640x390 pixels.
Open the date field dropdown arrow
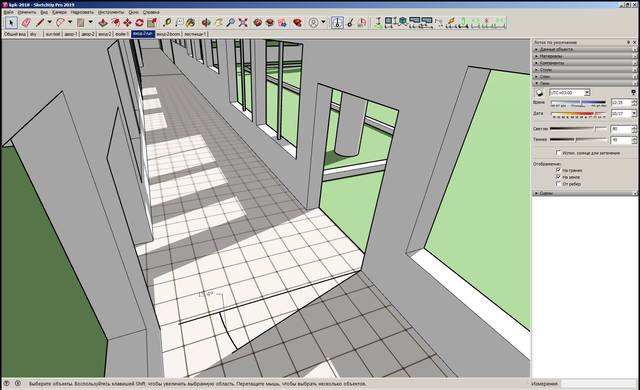[x=634, y=114]
